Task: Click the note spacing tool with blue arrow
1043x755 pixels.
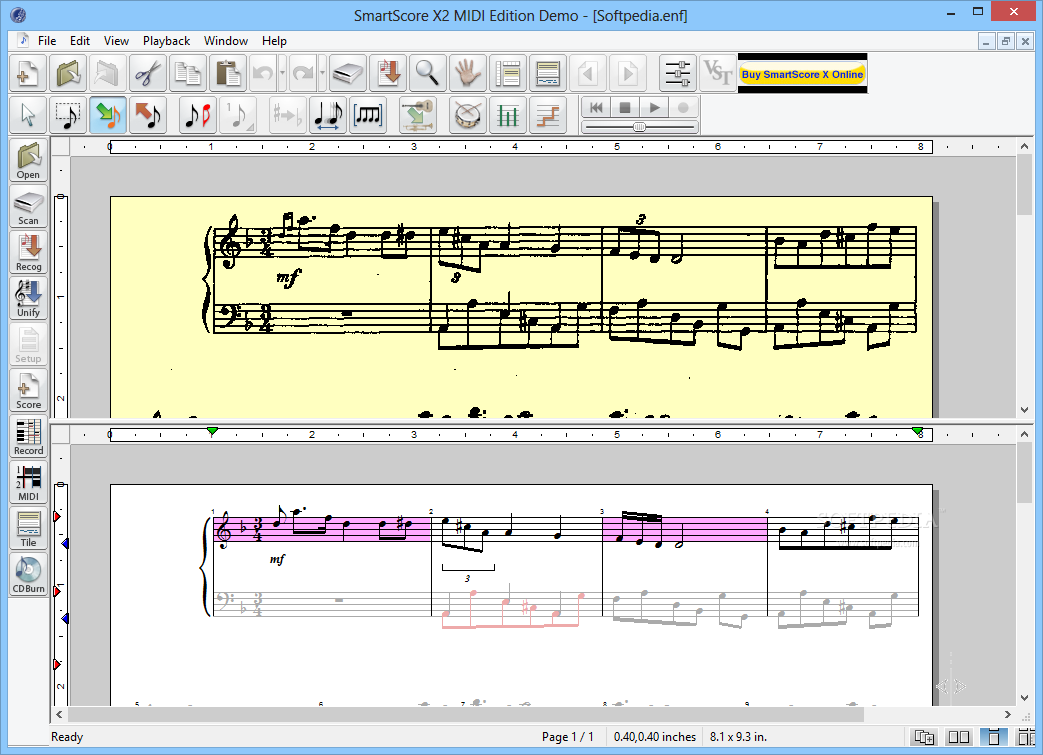Action: coord(327,114)
